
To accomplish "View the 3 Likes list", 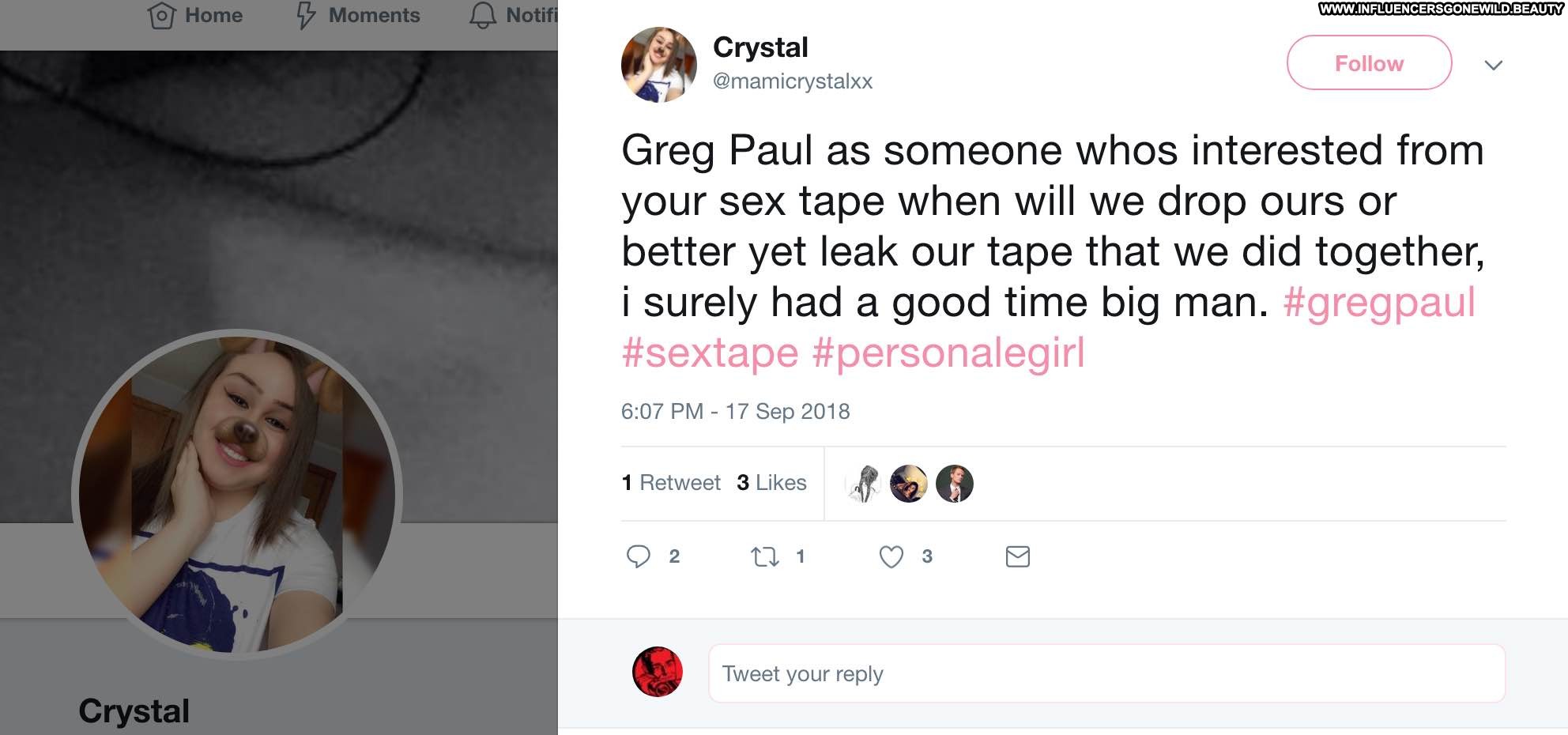I will click(x=771, y=483).
